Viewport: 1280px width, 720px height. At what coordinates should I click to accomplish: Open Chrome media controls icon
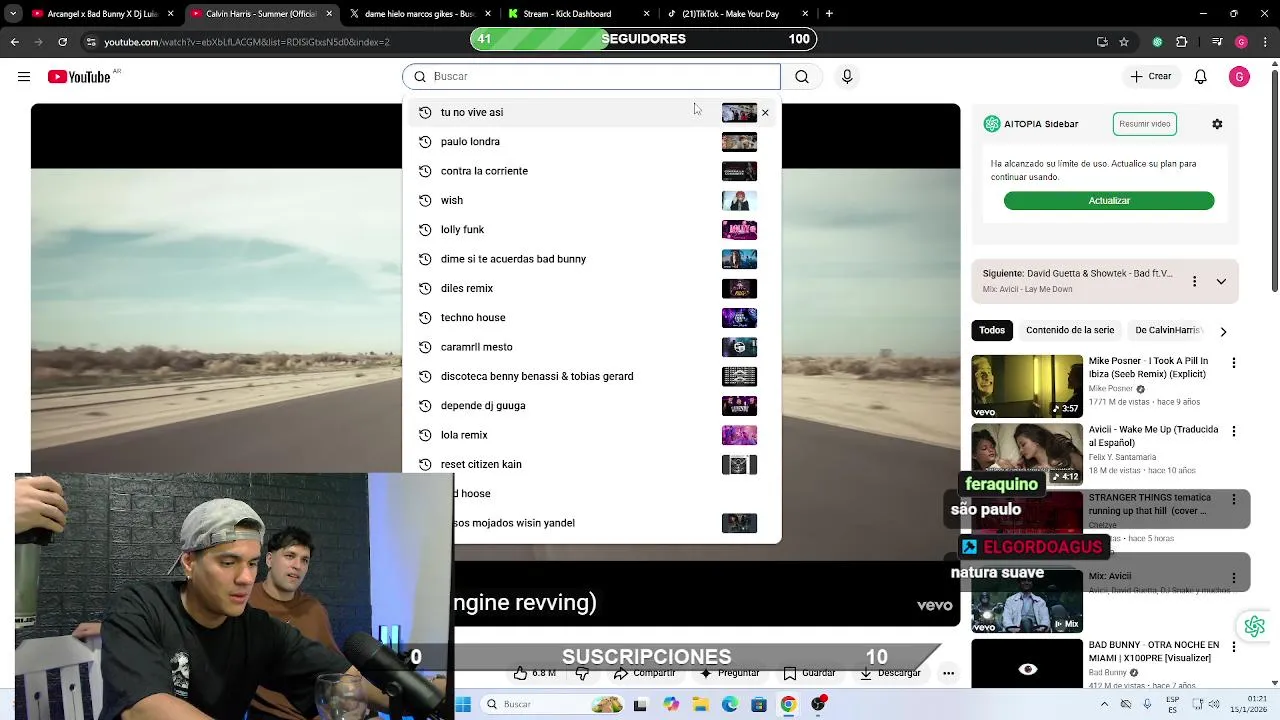click(x=1216, y=42)
